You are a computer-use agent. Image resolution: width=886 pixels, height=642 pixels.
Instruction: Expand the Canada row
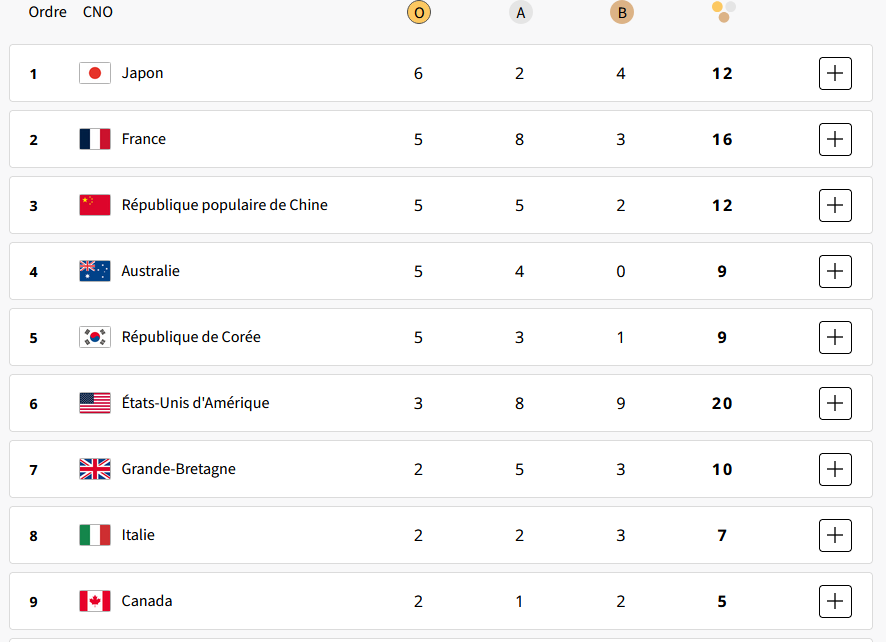coord(835,601)
